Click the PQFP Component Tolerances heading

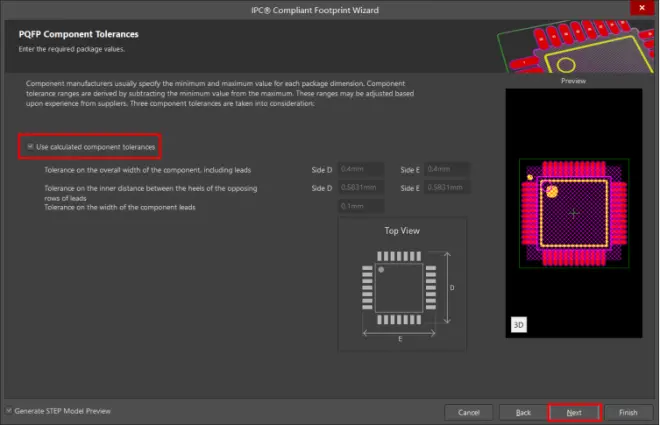pos(78,34)
